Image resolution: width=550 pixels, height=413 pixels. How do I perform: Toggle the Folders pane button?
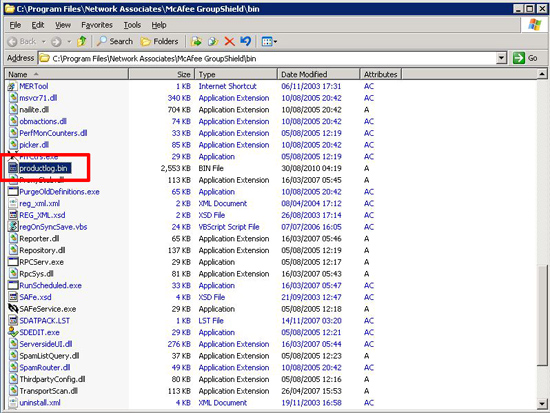point(159,41)
